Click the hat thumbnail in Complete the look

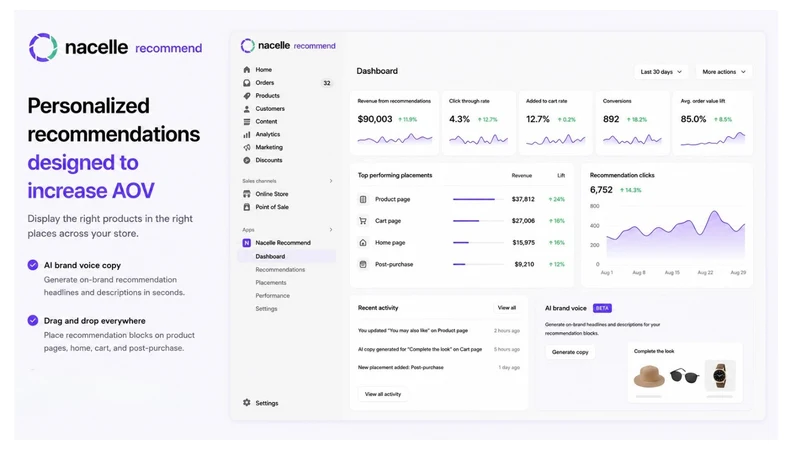(649, 377)
